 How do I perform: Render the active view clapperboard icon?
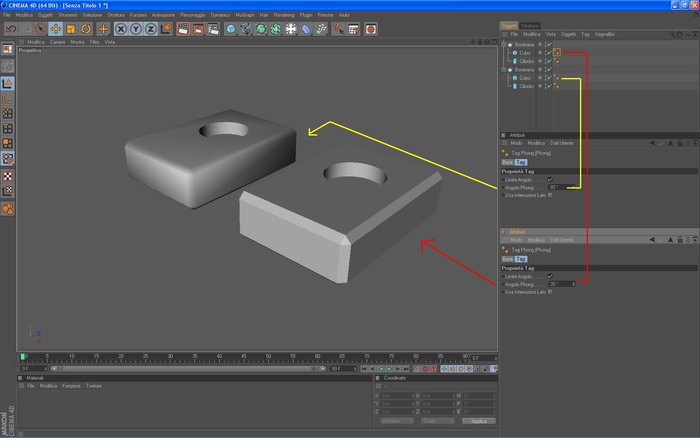click(x=183, y=29)
